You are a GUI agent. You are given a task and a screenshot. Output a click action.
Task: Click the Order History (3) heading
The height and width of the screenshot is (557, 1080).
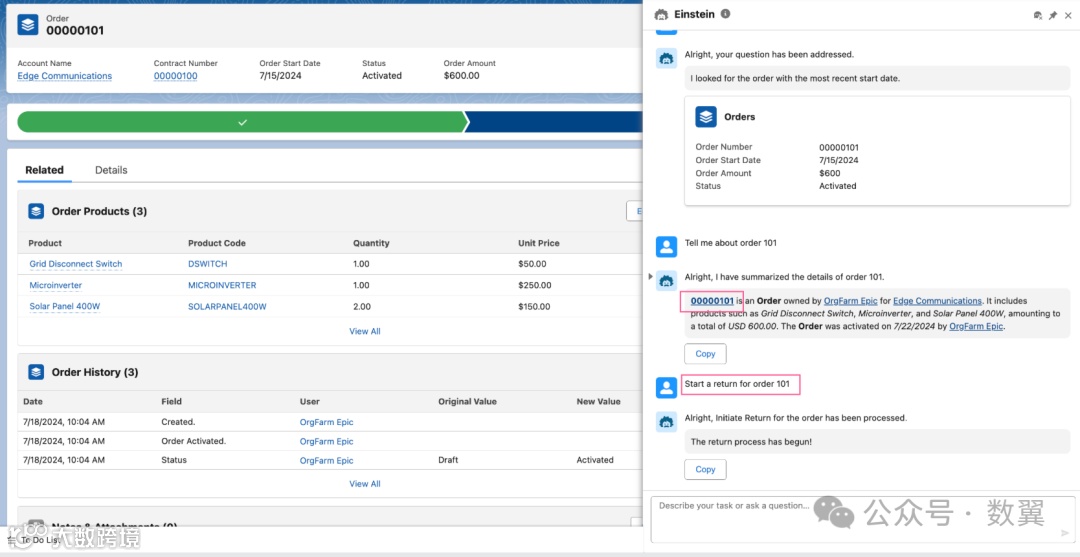[95, 372]
